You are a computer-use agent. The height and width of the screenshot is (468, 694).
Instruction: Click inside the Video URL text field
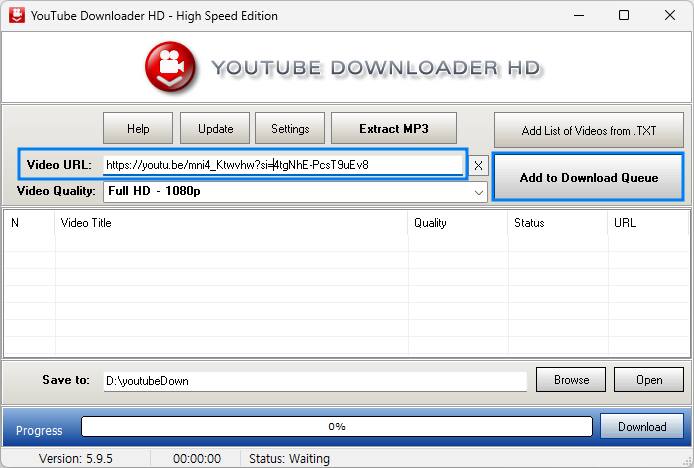click(x=283, y=165)
